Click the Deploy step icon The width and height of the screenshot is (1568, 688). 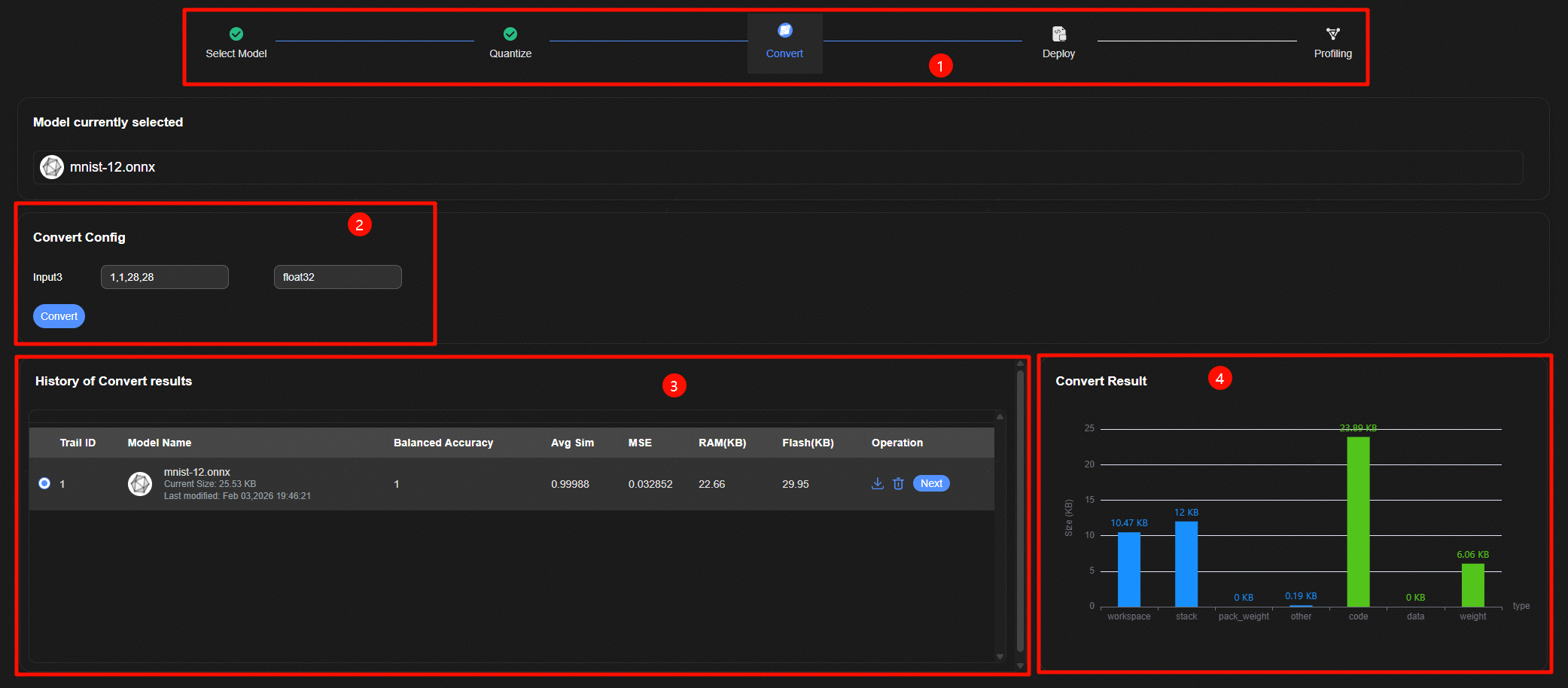point(1058,34)
